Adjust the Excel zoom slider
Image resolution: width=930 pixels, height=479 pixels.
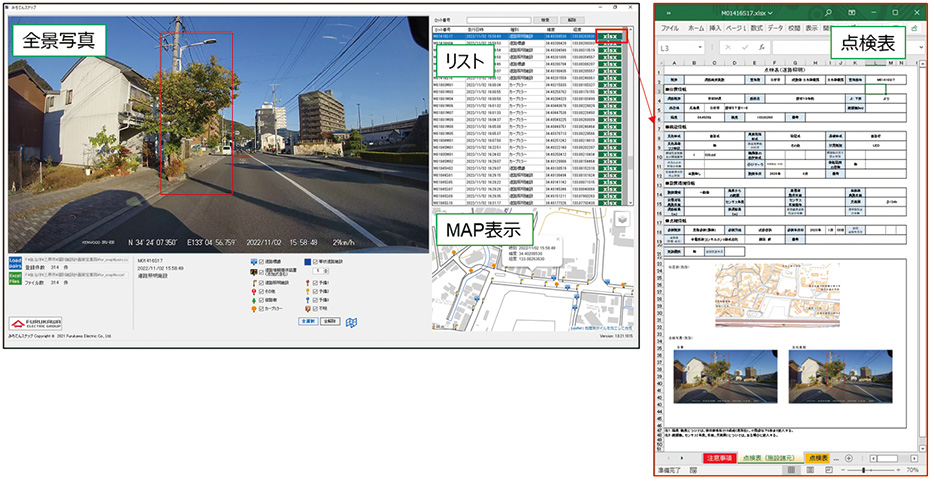864,469
